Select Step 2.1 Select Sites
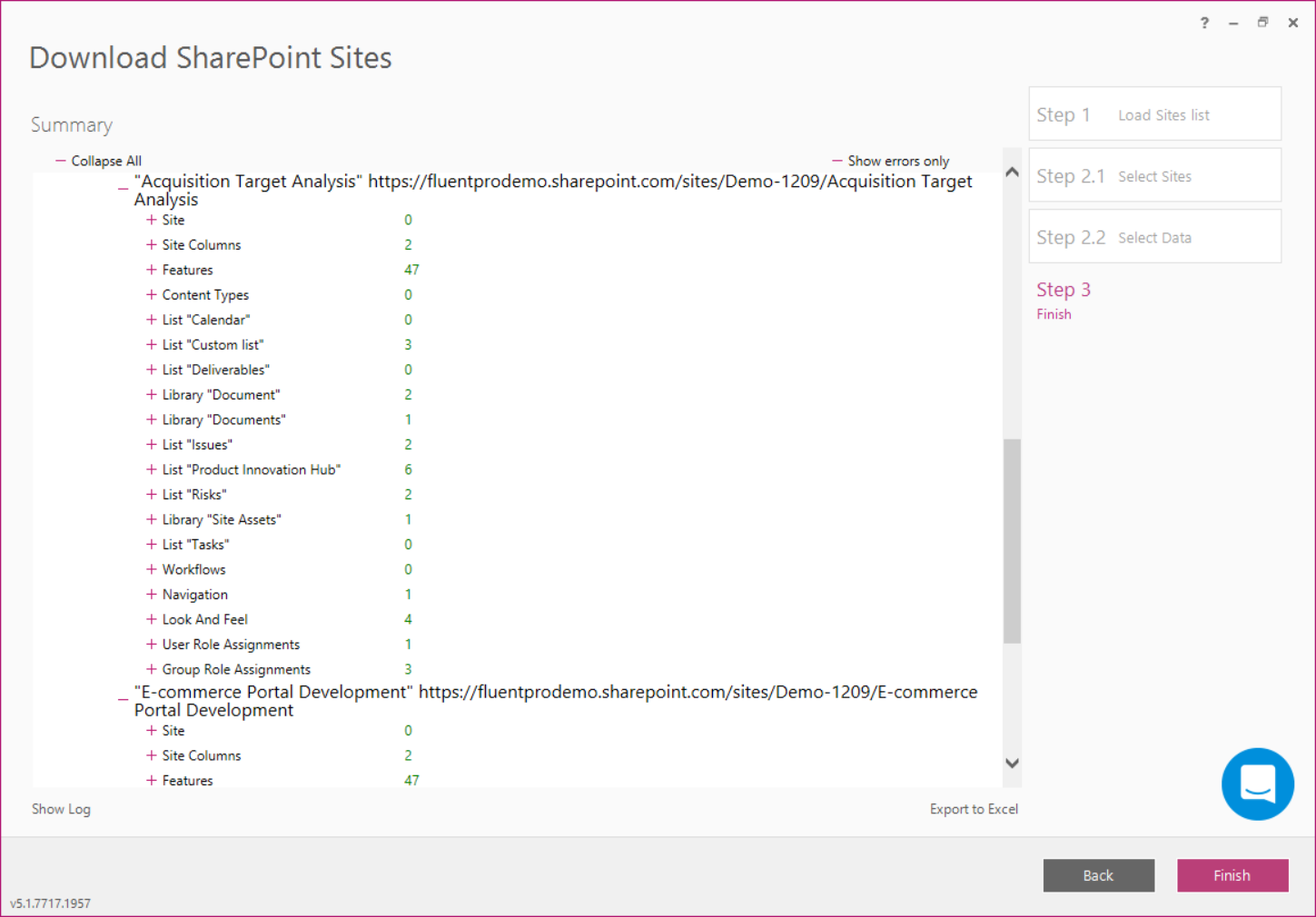This screenshot has width=1316, height=917. (1153, 174)
